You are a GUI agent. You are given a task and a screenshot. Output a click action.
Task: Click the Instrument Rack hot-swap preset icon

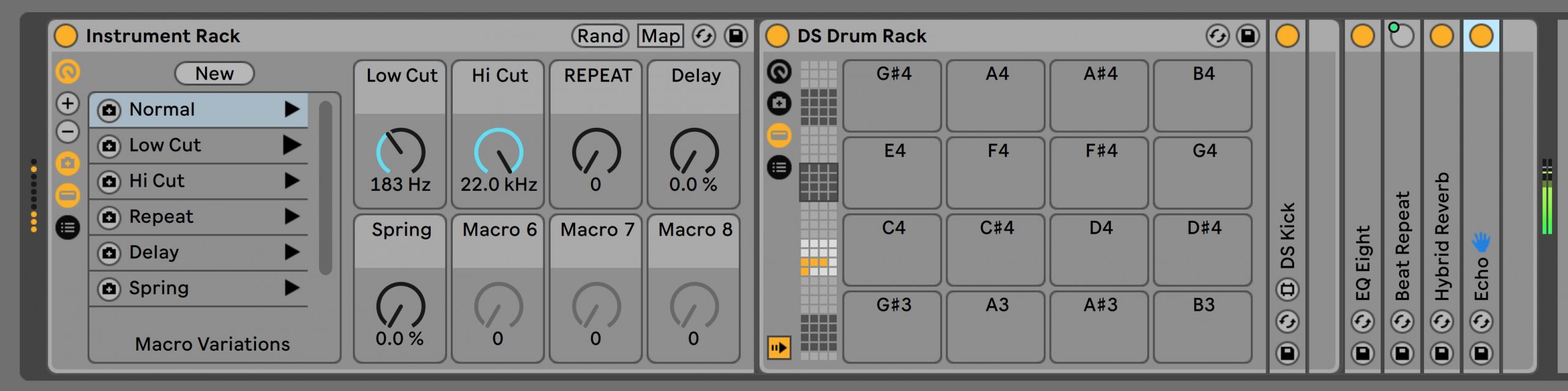click(704, 36)
